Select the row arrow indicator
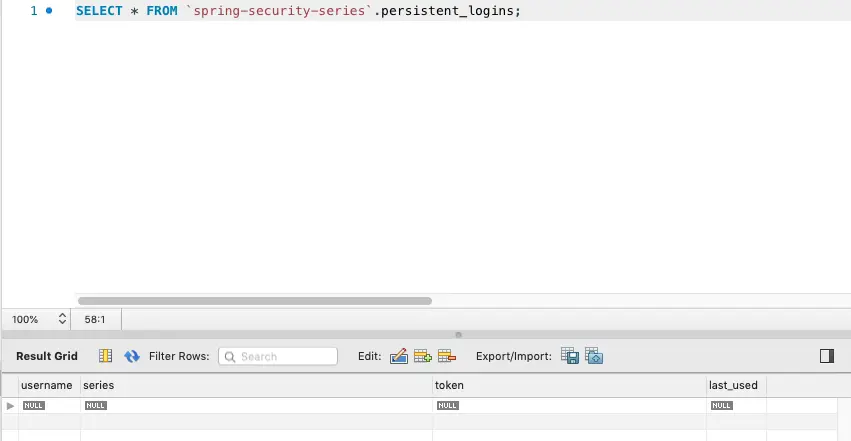851x441 pixels. tap(10, 406)
